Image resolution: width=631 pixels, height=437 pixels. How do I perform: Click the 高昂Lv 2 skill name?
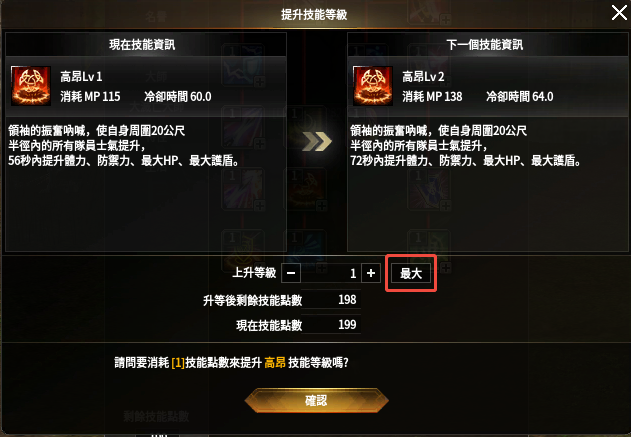point(423,76)
